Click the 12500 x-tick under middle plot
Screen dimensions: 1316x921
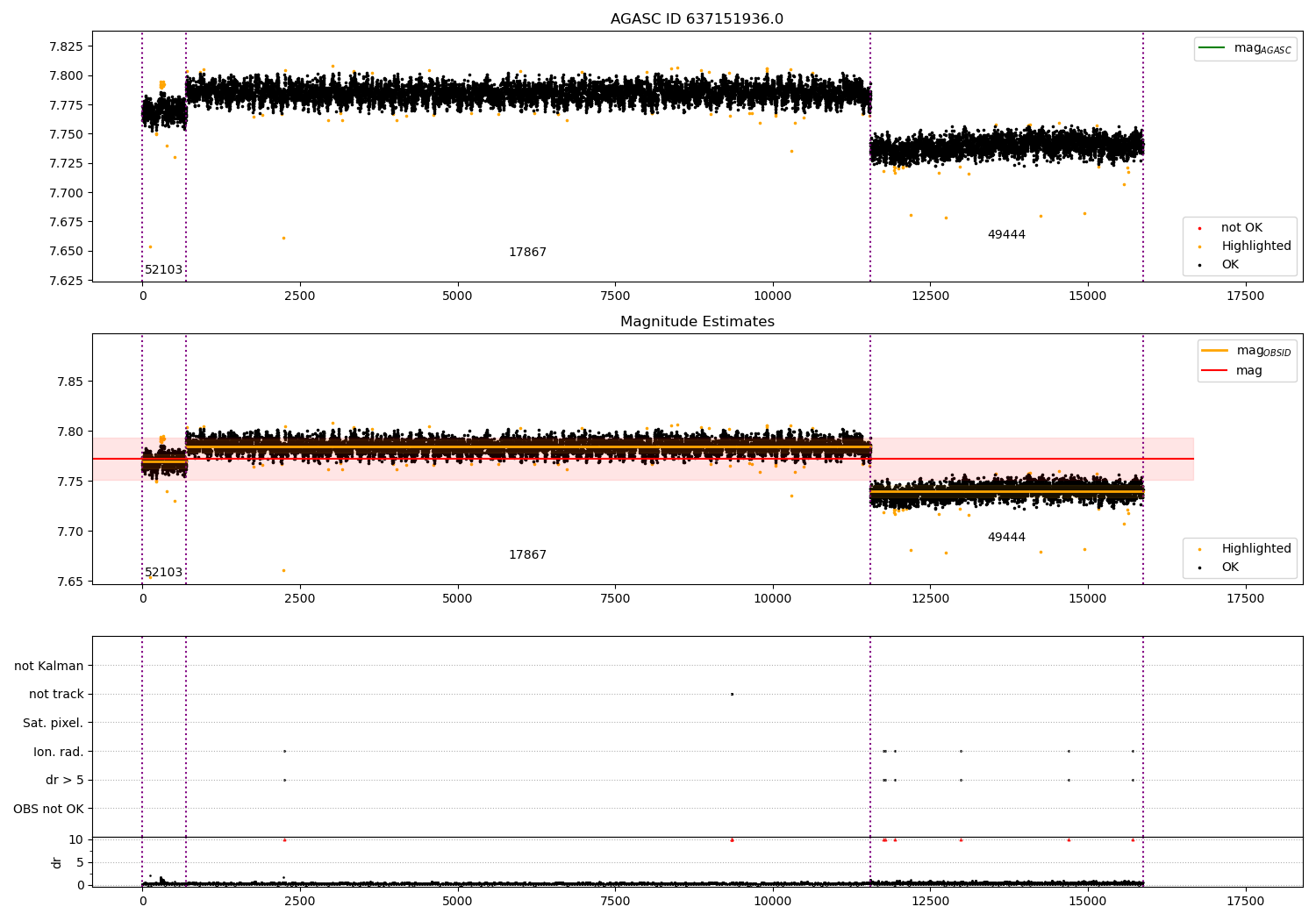click(930, 599)
